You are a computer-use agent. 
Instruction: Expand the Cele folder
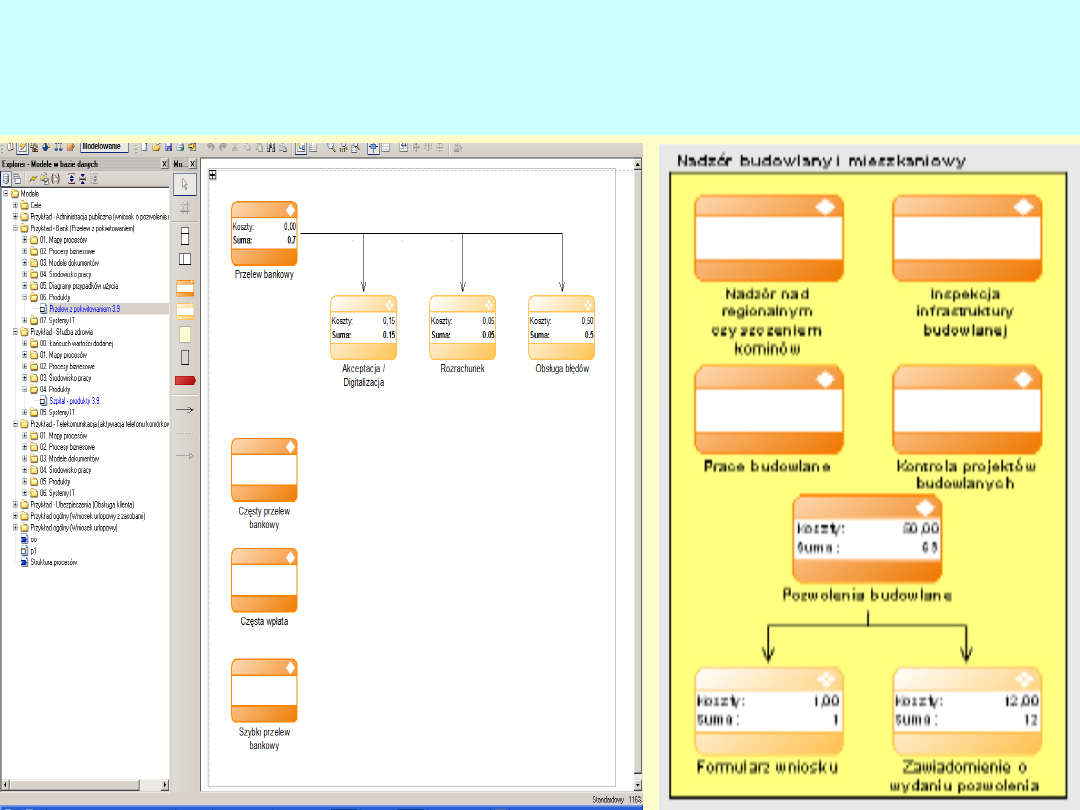pyautogui.click(x=15, y=204)
